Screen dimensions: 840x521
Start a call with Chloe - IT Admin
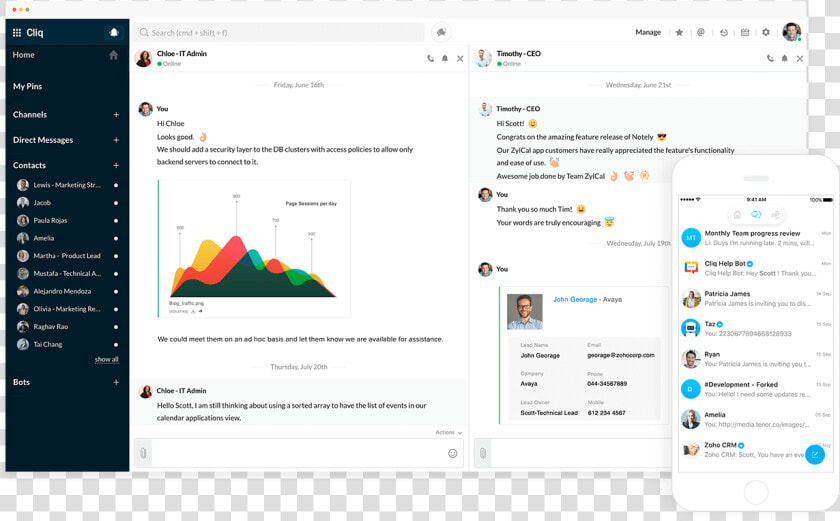pos(431,58)
